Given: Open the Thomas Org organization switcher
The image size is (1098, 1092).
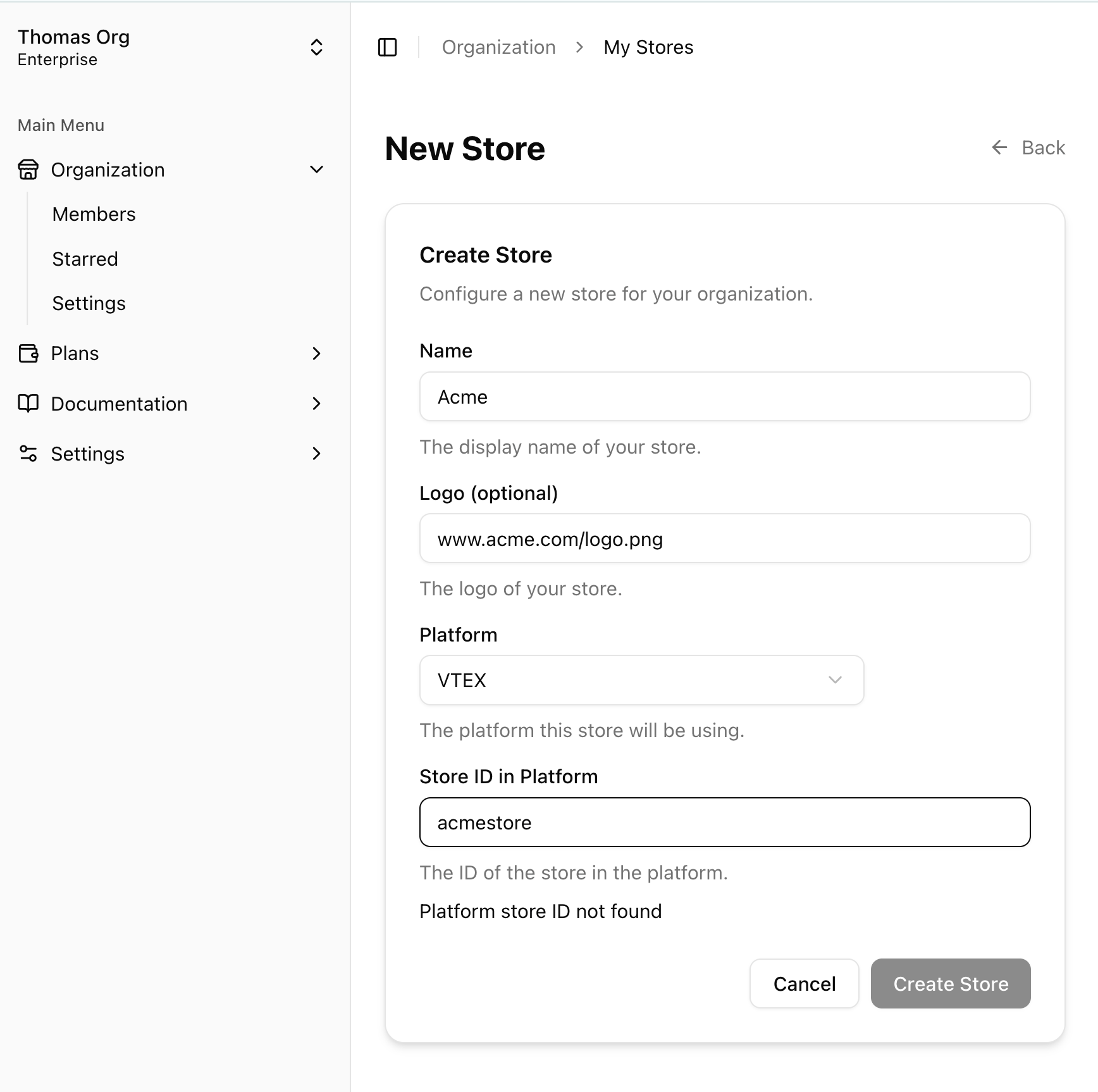Looking at the screenshot, I should pyautogui.click(x=171, y=47).
